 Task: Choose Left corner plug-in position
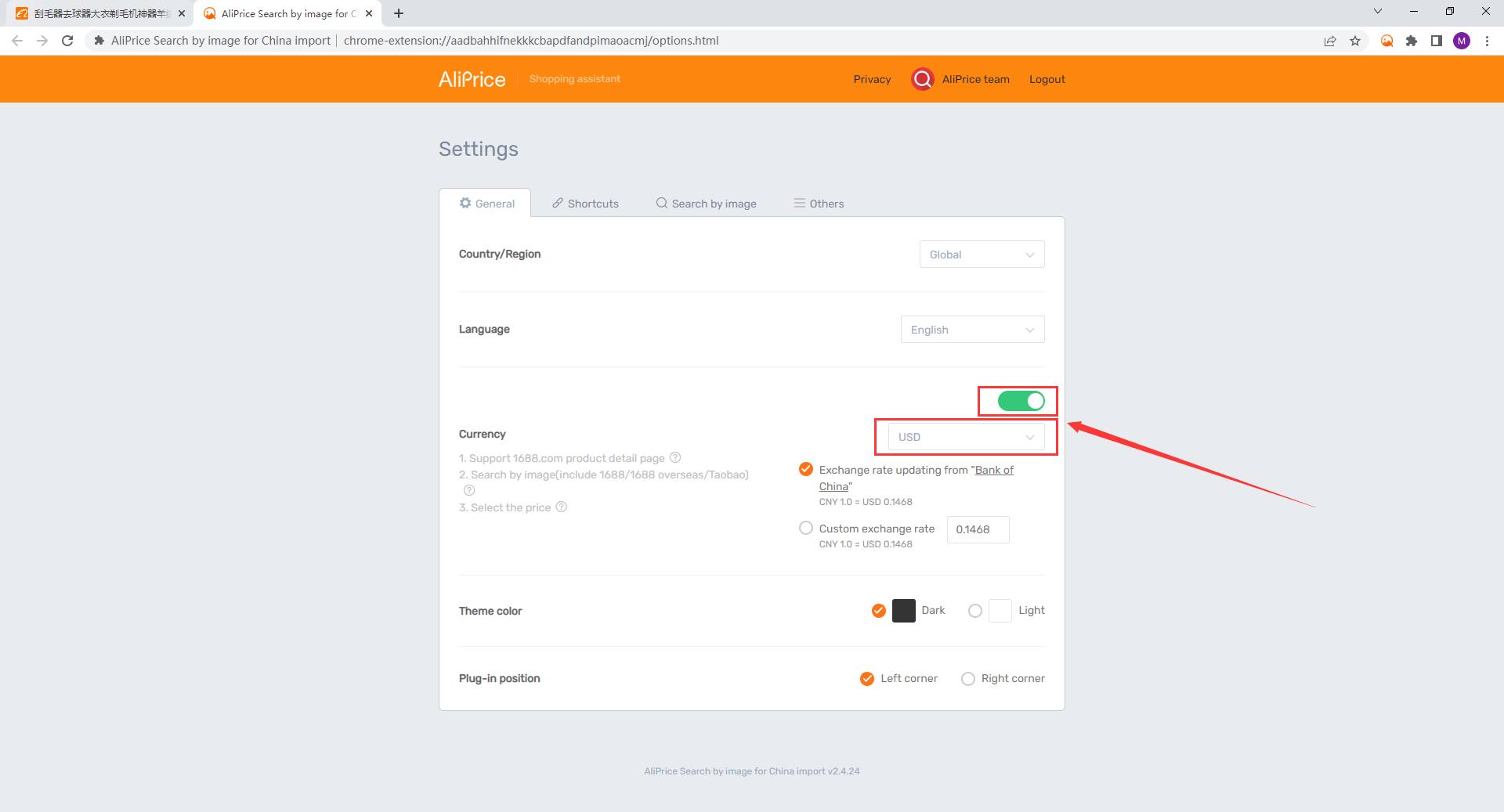pos(867,679)
